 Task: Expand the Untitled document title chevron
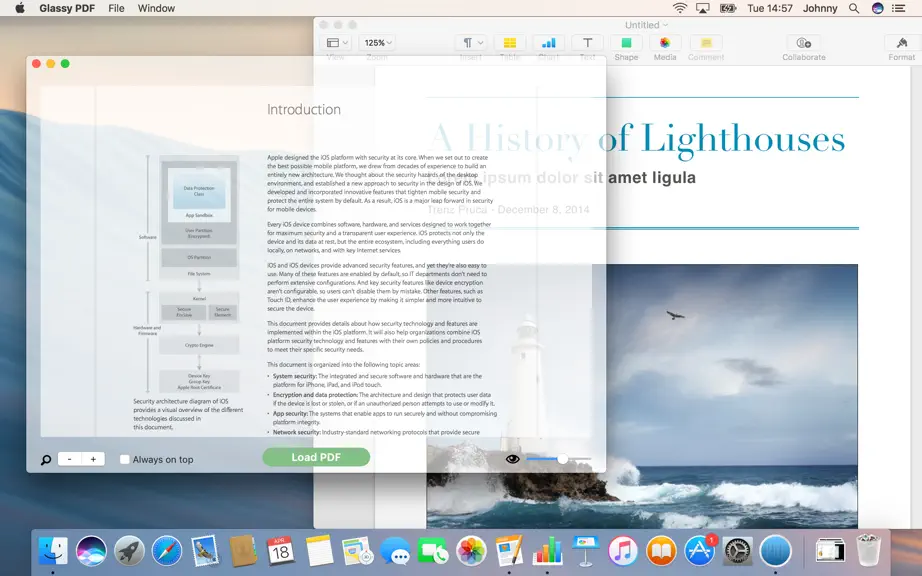click(666, 25)
